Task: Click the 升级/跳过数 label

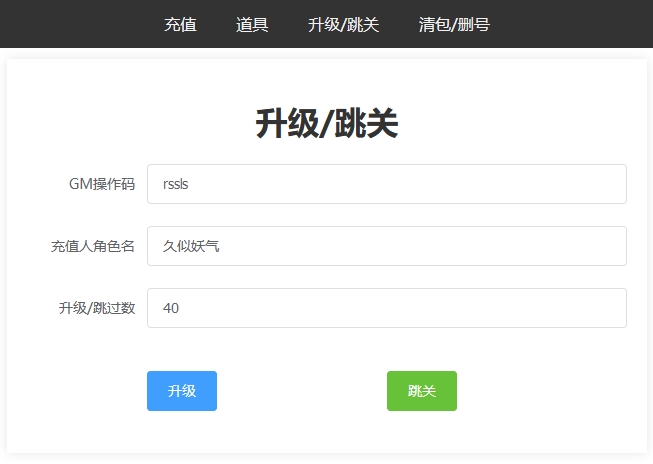Action: tap(97, 308)
